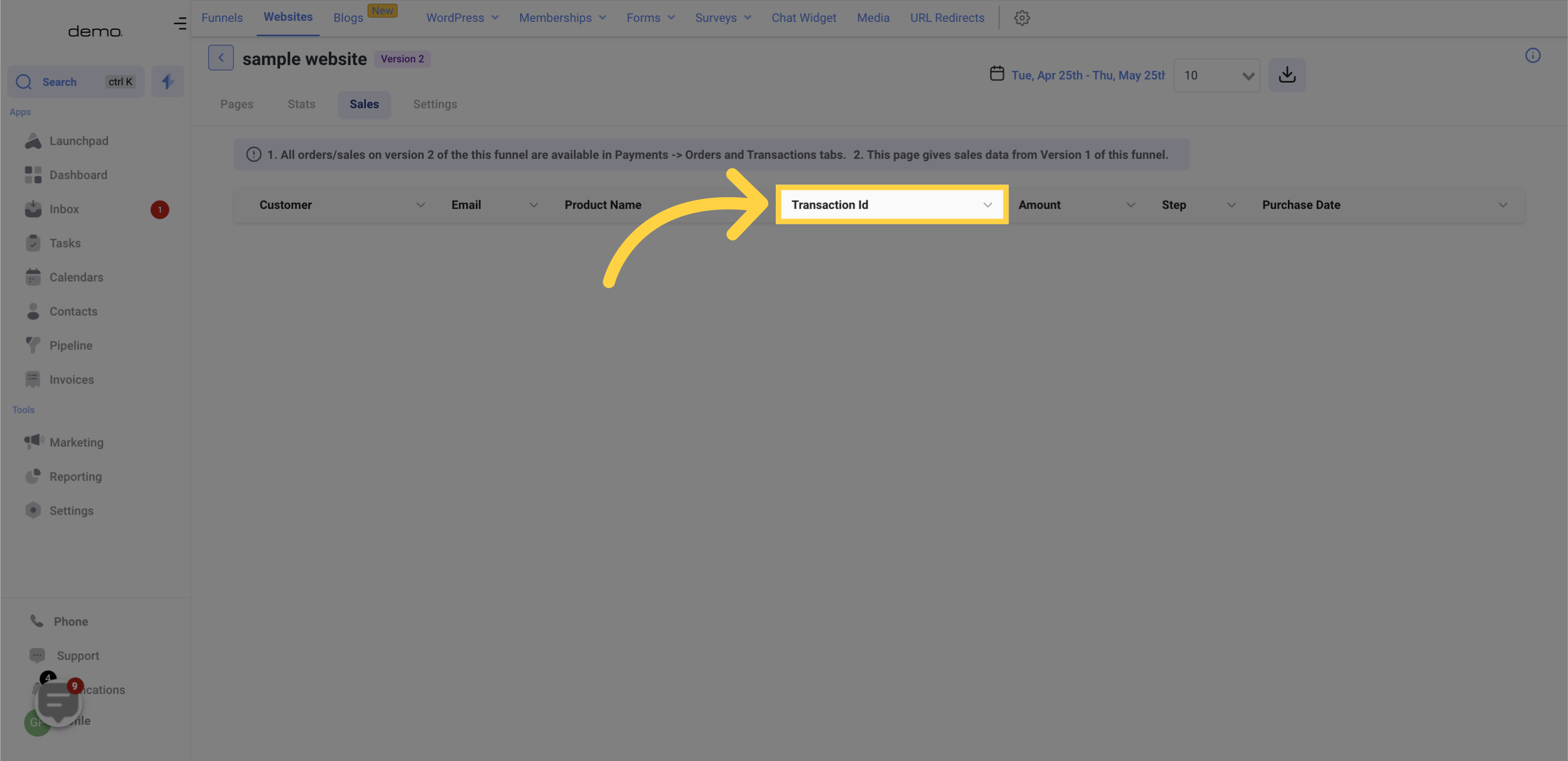Viewport: 1568px width, 761px height.
Task: Open Pipeline in the sidebar
Action: (x=70, y=346)
